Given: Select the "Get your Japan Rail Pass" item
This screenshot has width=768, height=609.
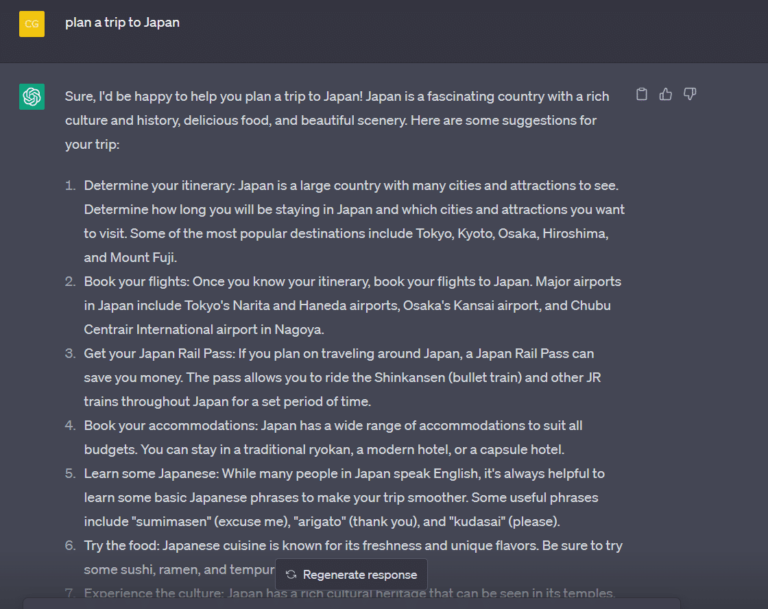Looking at the screenshot, I should [x=333, y=377].
